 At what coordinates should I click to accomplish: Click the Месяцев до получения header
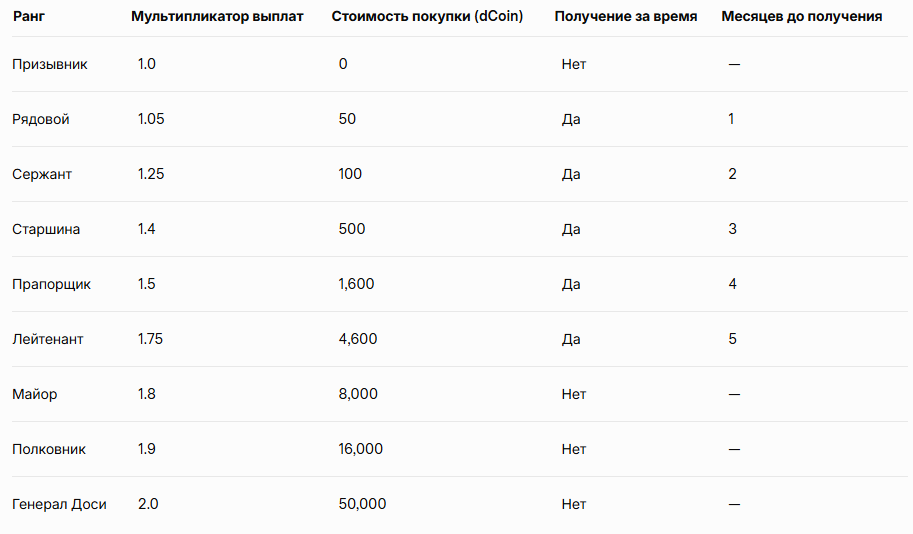coord(802,16)
